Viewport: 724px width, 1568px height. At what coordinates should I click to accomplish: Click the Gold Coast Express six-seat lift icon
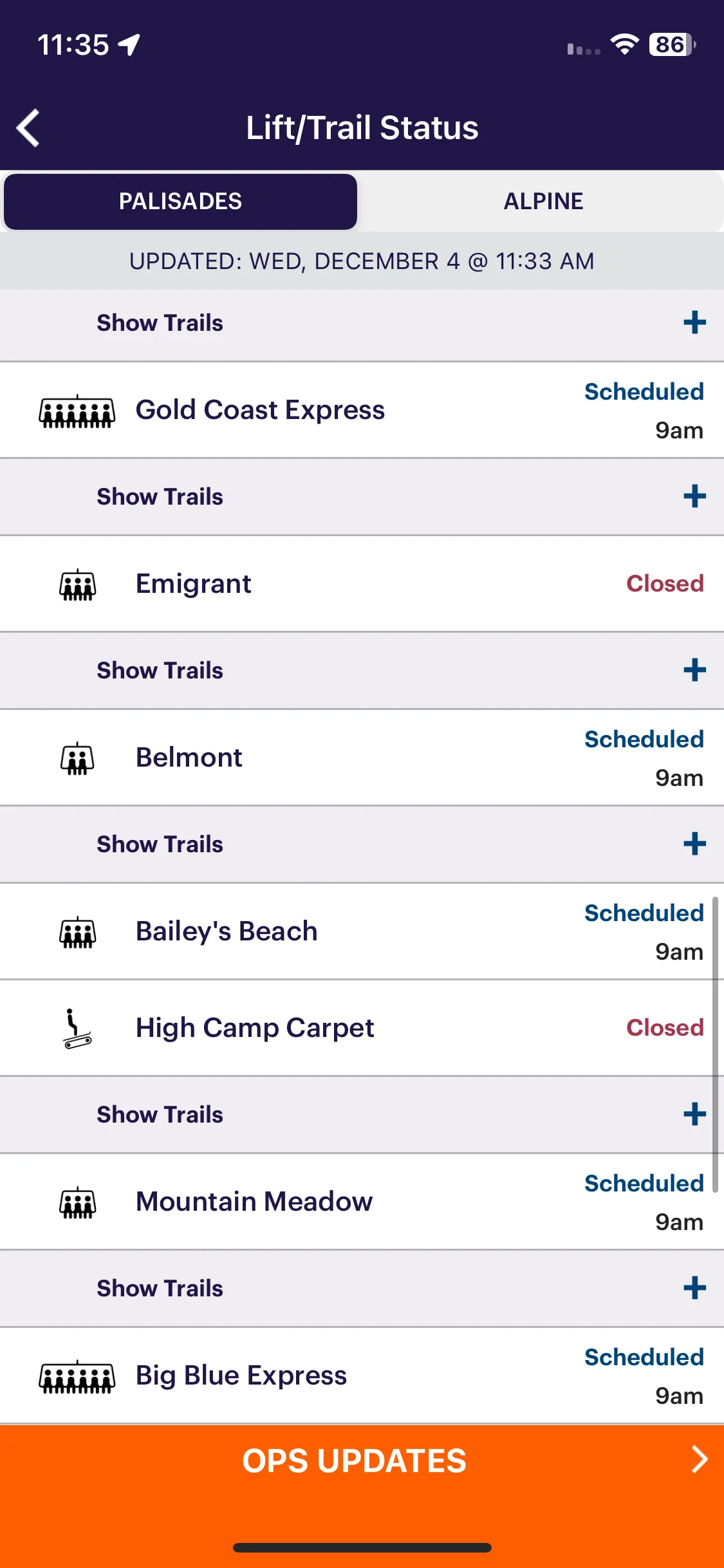(x=77, y=411)
